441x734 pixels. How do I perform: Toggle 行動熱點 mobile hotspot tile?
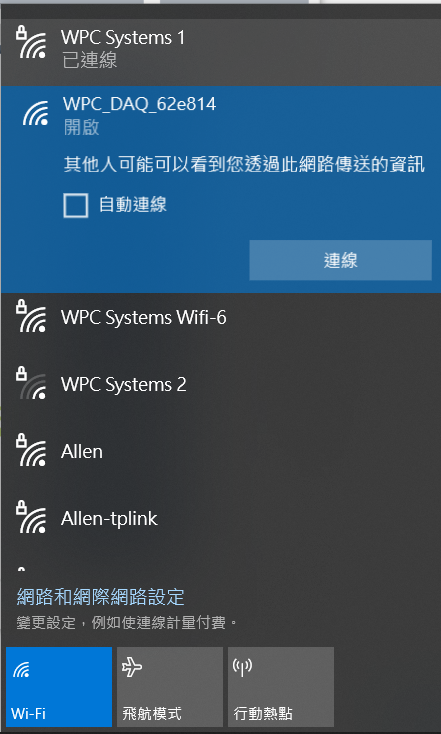(281, 687)
